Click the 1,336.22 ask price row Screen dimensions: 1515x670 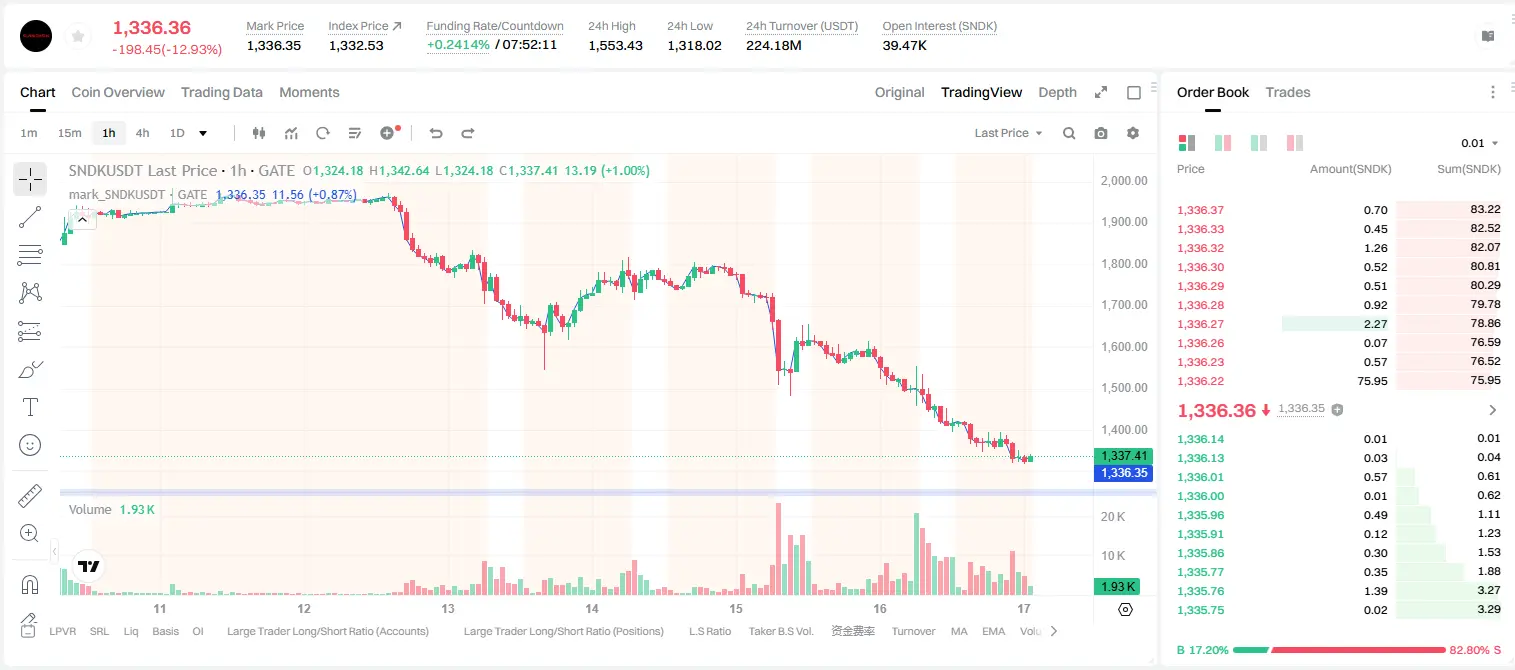[1339, 381]
